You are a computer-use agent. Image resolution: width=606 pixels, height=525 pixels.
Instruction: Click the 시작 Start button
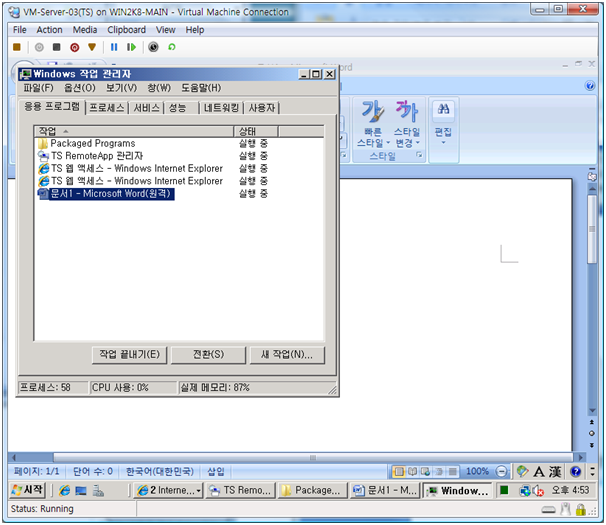28,490
